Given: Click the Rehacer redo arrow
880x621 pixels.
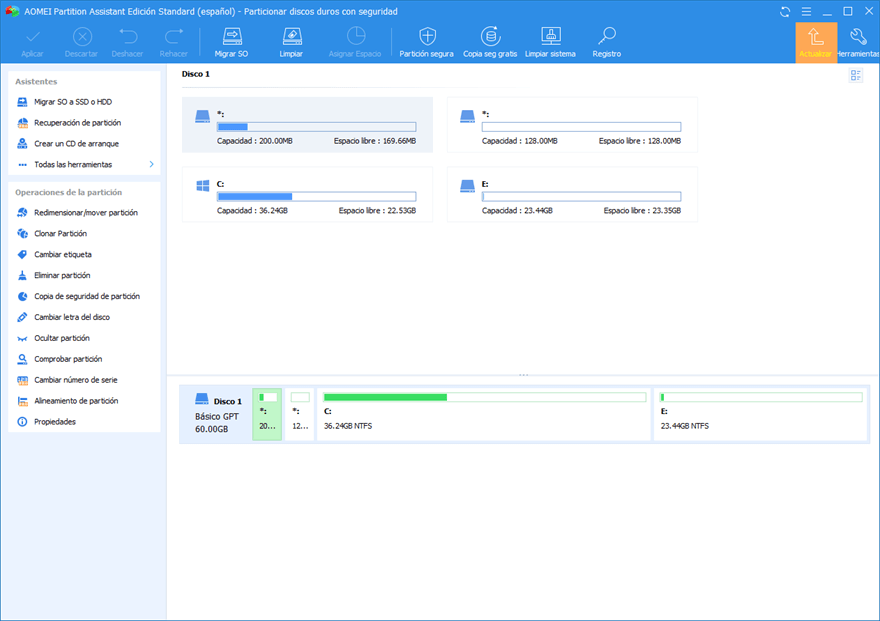Looking at the screenshot, I should click(x=173, y=37).
